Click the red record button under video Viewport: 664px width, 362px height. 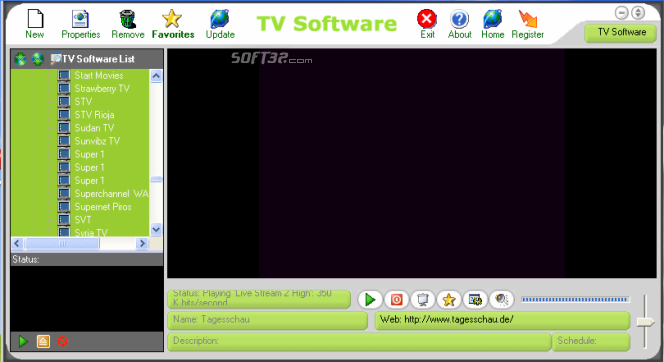[x=396, y=300]
